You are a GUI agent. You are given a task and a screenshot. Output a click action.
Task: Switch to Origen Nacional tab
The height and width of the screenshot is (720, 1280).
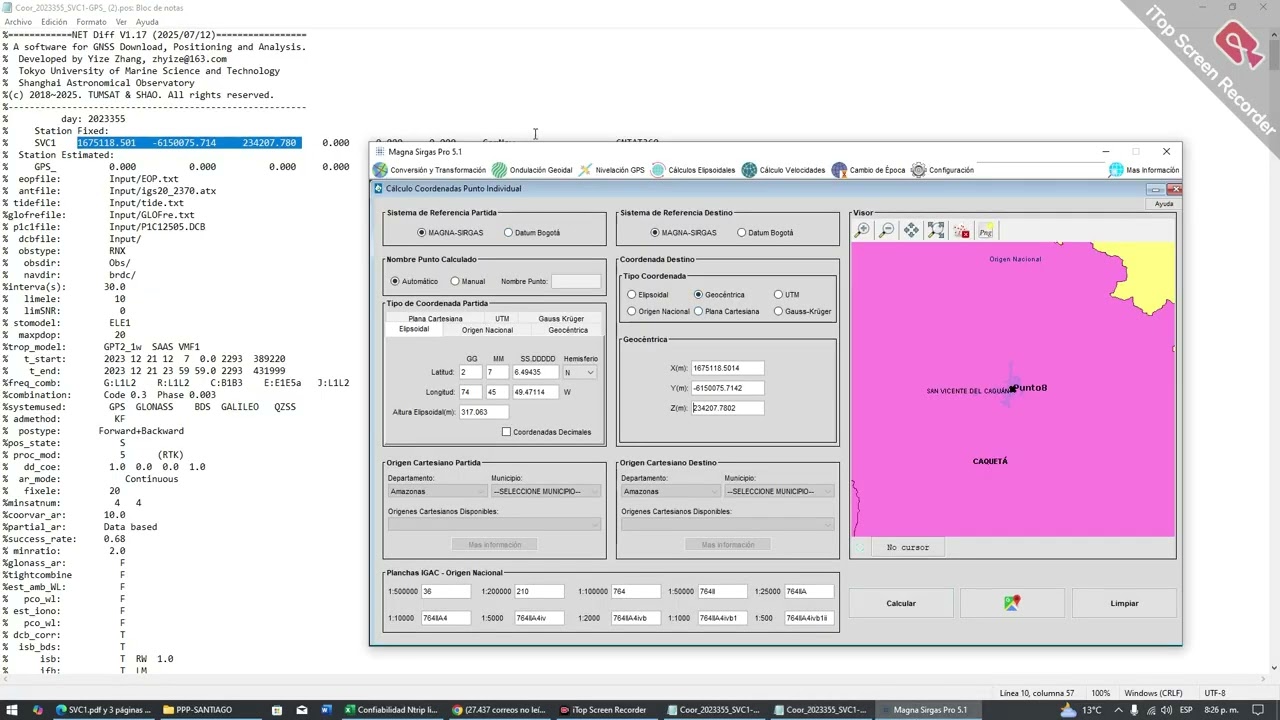point(487,330)
